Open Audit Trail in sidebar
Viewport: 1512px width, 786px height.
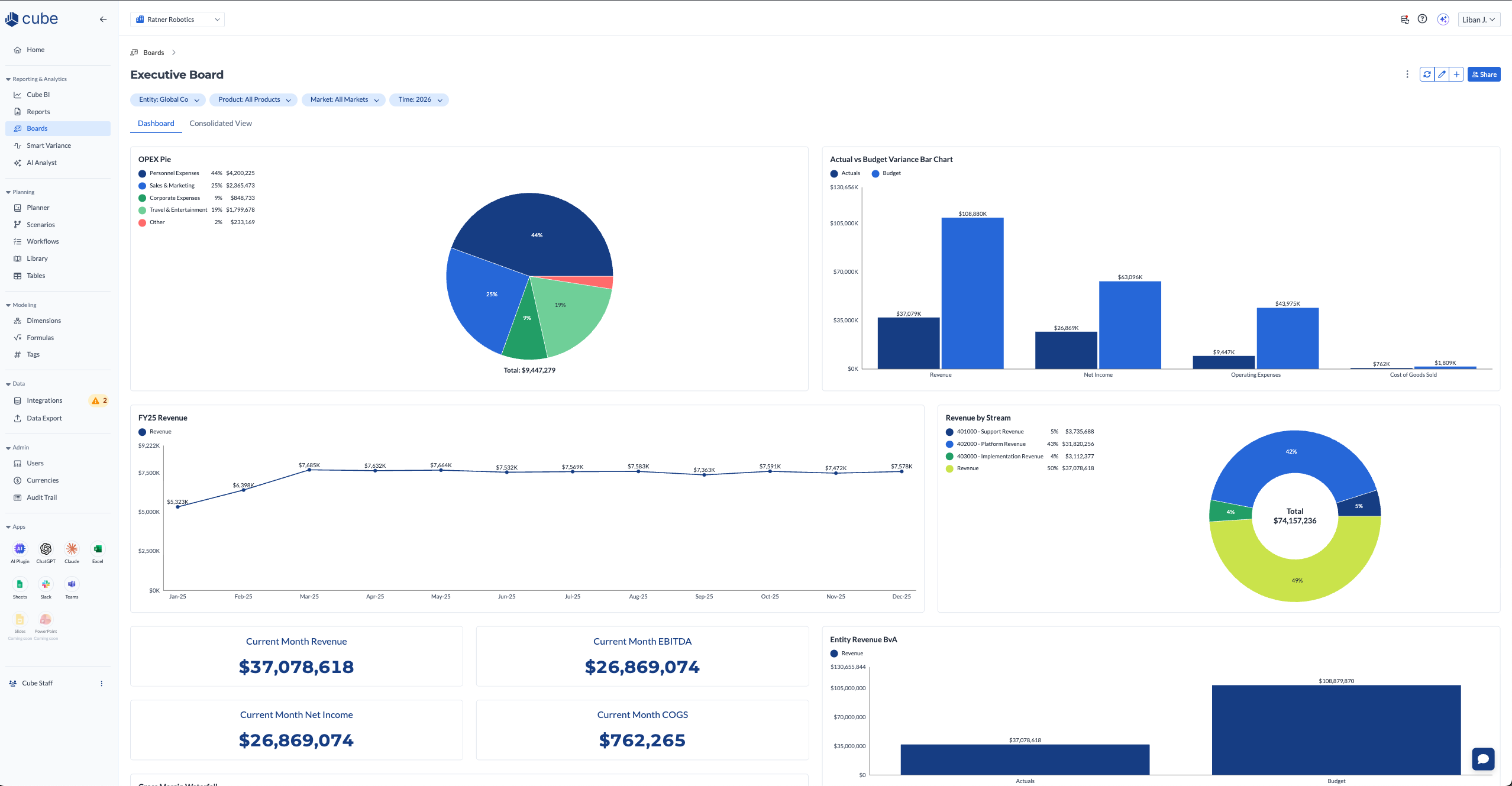click(58, 497)
